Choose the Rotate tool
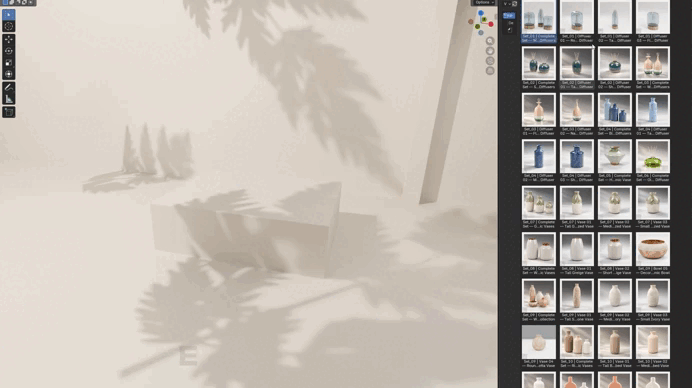 [x=8, y=51]
